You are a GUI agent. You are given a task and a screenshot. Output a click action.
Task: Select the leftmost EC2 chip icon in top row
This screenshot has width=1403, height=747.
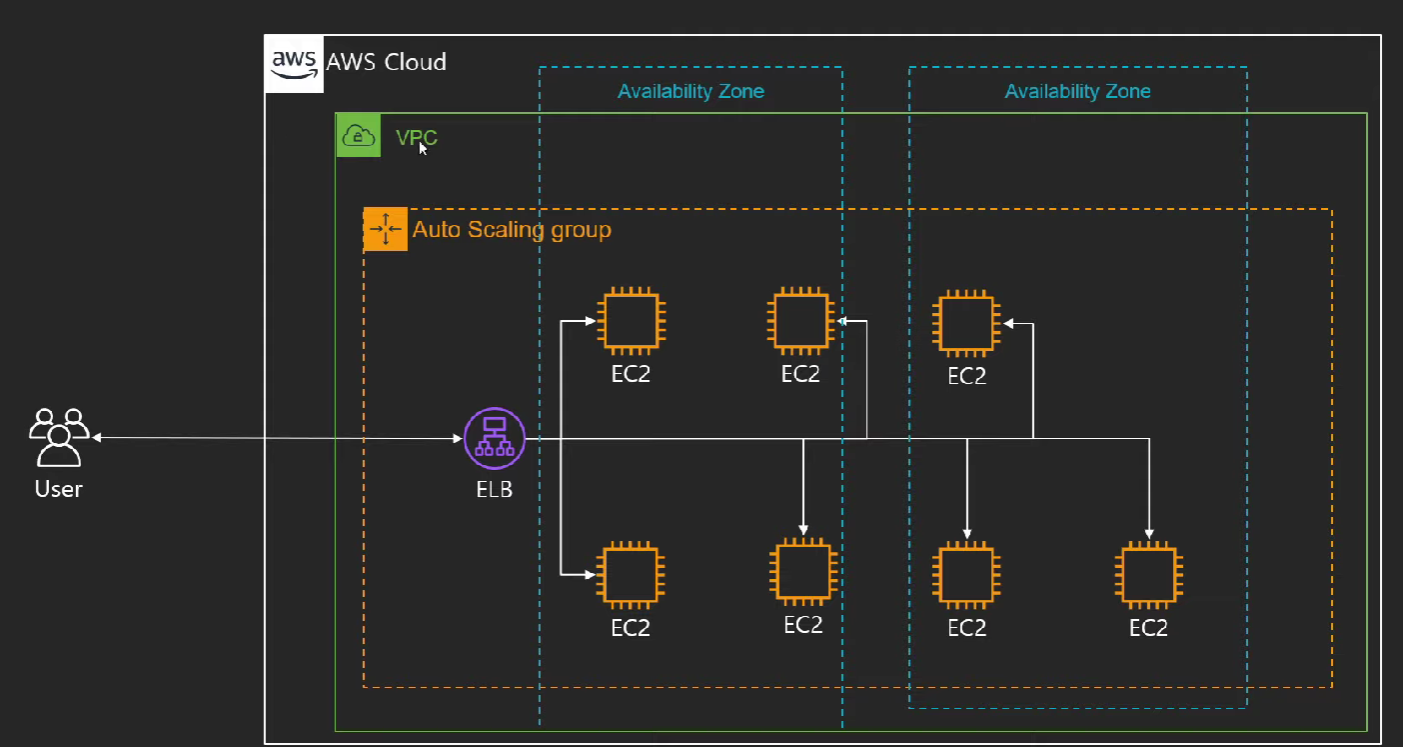pos(630,322)
